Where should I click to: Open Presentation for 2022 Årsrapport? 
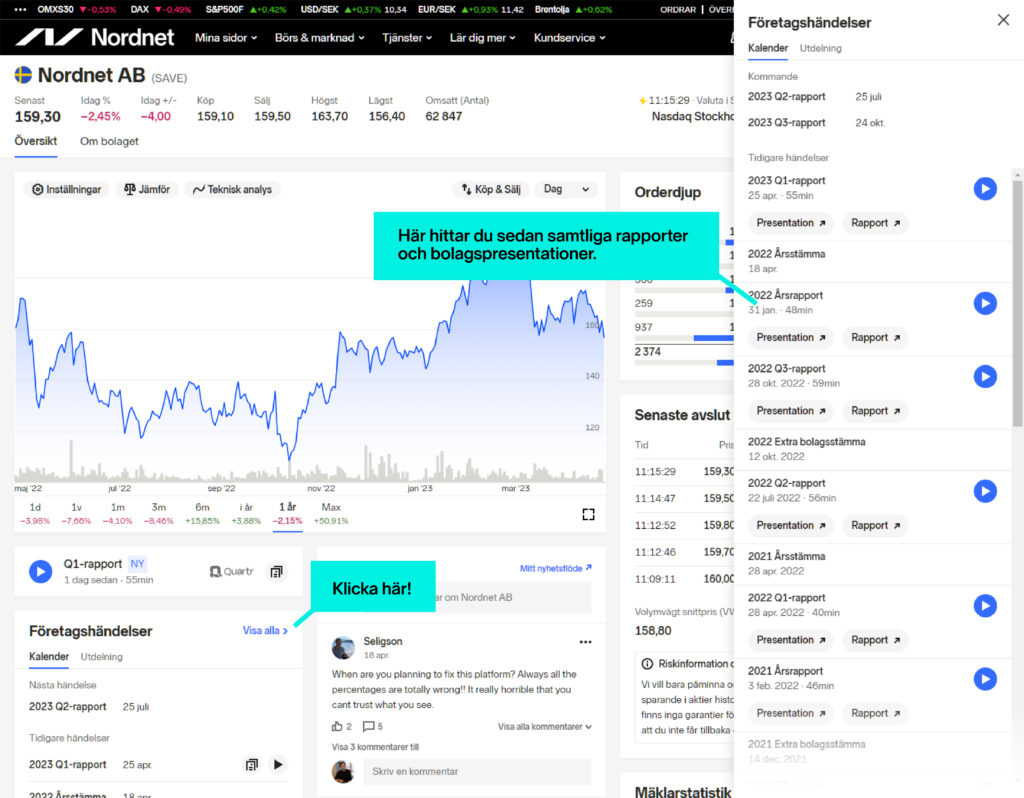pyautogui.click(x=790, y=338)
